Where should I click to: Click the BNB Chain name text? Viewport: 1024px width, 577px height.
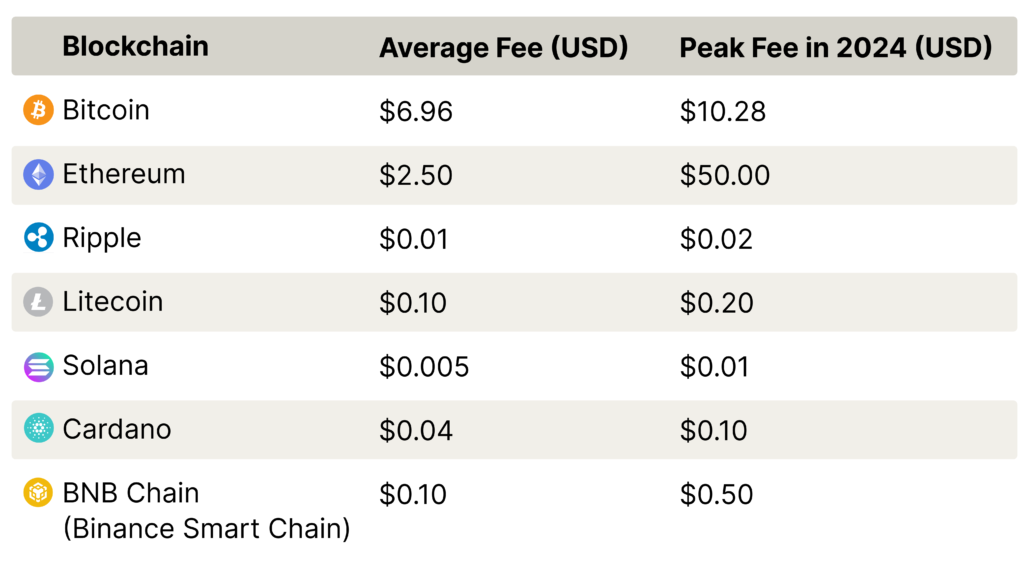click(131, 493)
